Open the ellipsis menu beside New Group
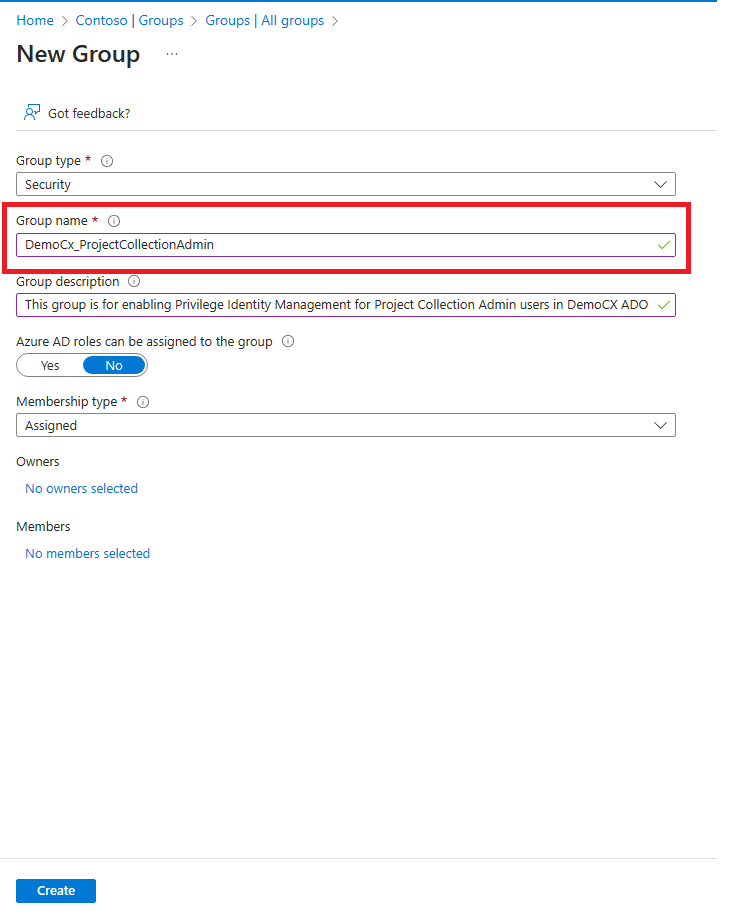The image size is (748, 914). point(172,54)
